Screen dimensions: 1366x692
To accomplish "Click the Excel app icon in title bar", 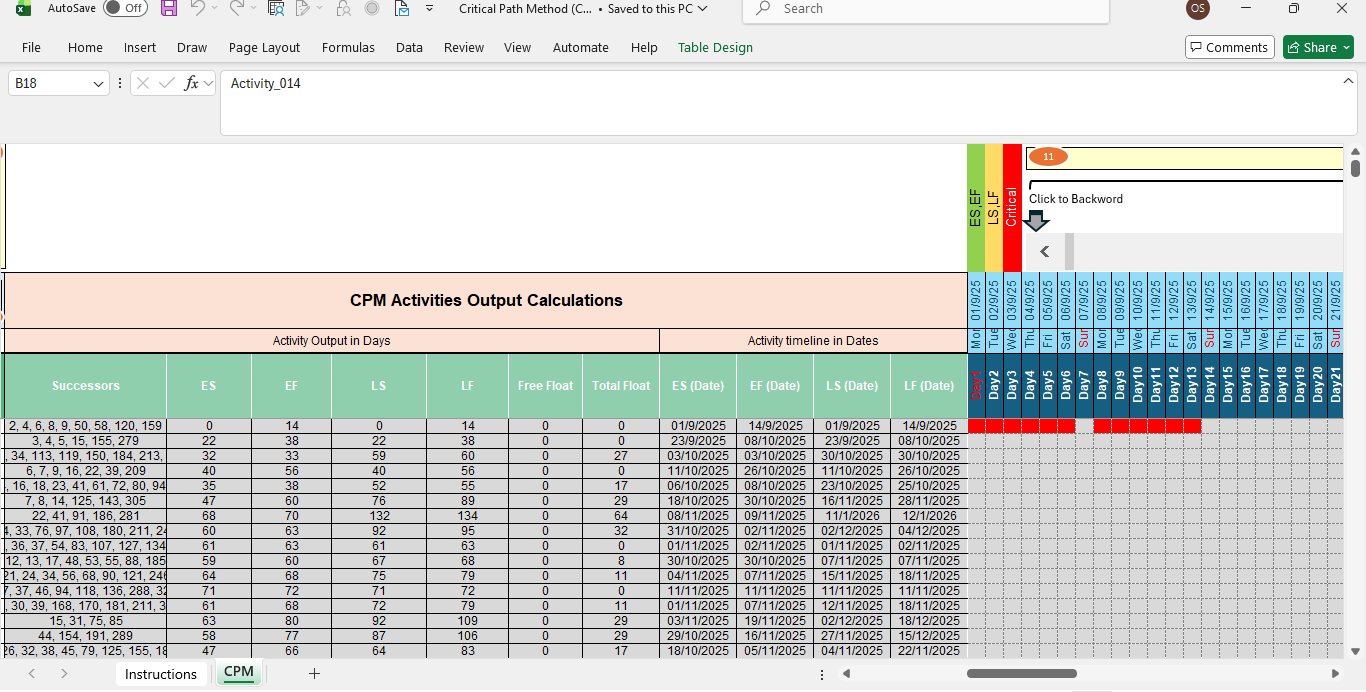I will coord(22,8).
